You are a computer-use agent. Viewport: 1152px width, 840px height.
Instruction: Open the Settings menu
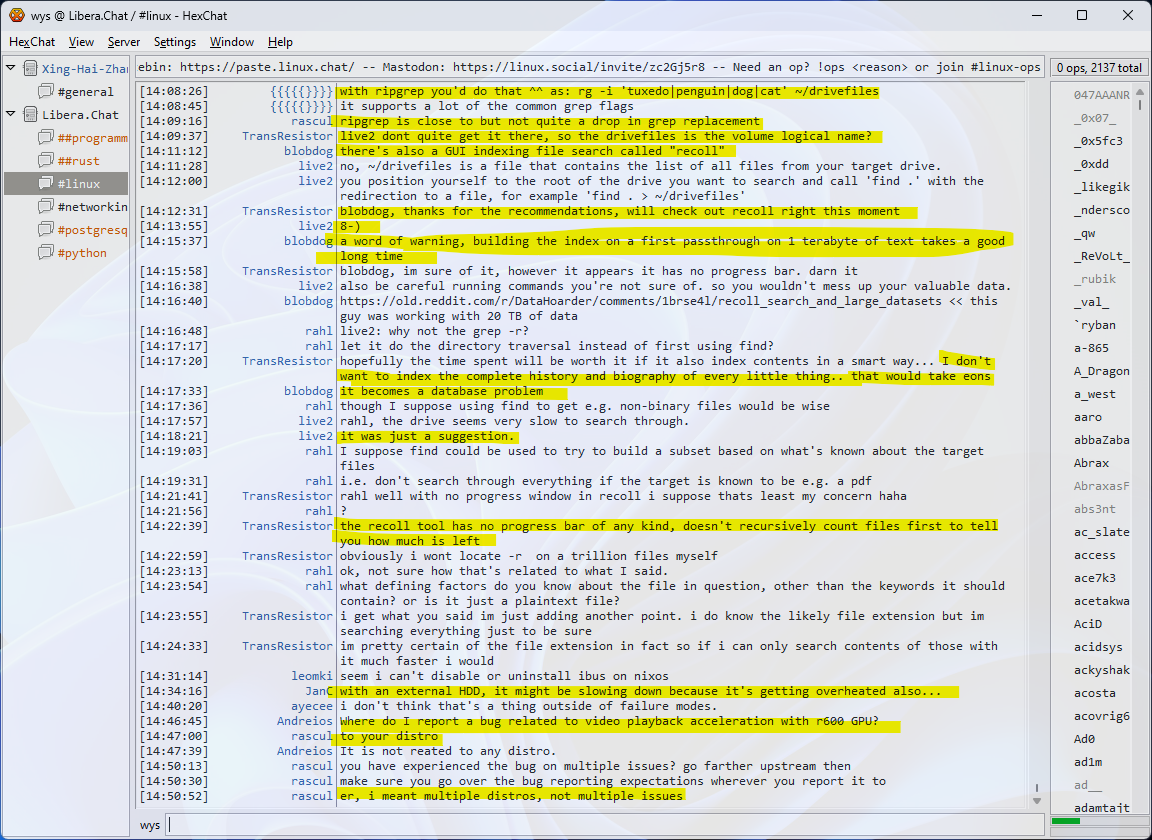(x=175, y=42)
